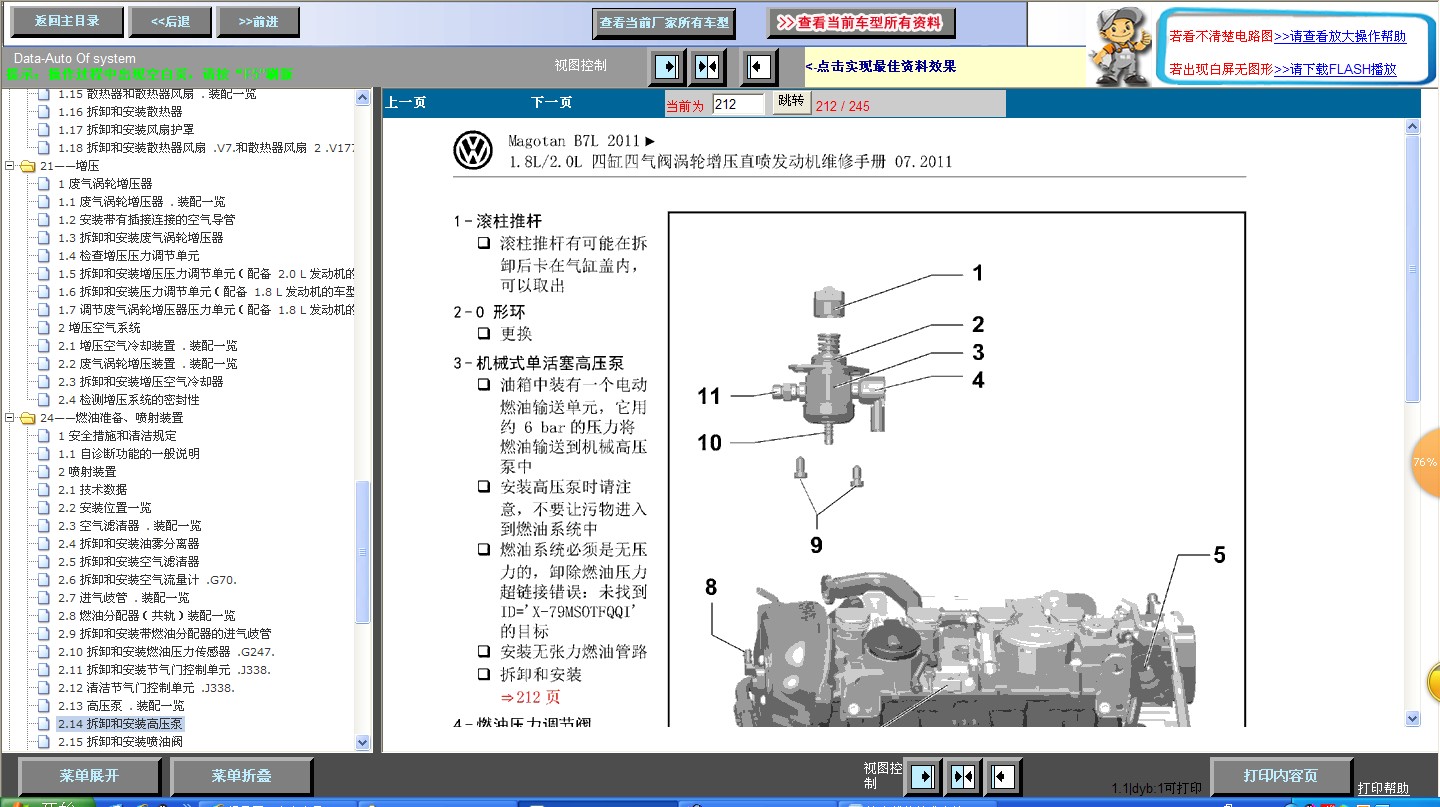Screen dimensions: 1440x807
Task: Open 1.3 拆卸和安装废气涡轮增压器
Action: coord(141,238)
